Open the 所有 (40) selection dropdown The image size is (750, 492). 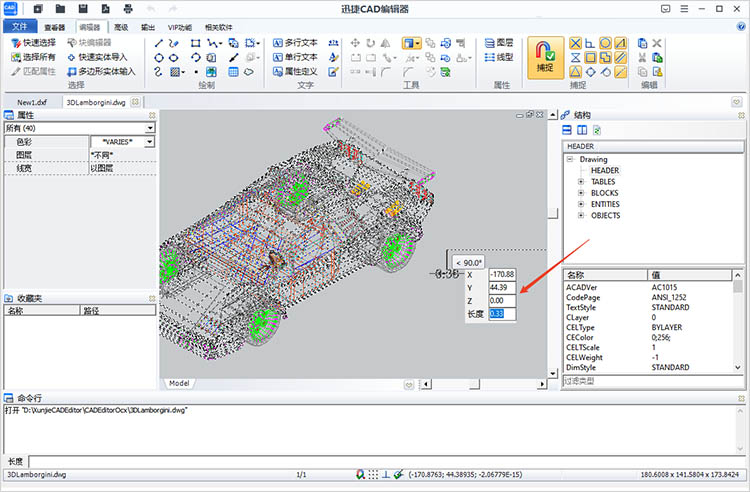pos(150,128)
